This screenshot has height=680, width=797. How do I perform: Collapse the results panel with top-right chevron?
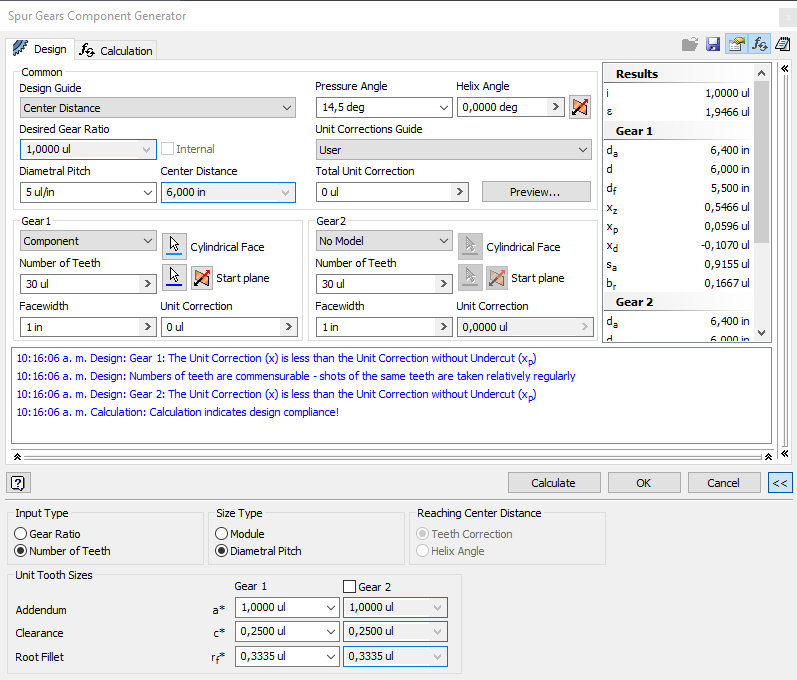(x=786, y=69)
